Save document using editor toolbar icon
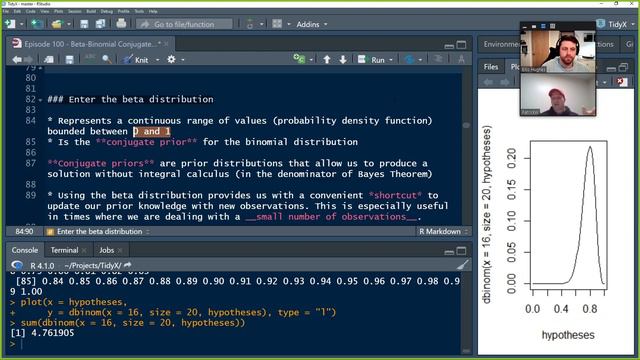 point(70,60)
